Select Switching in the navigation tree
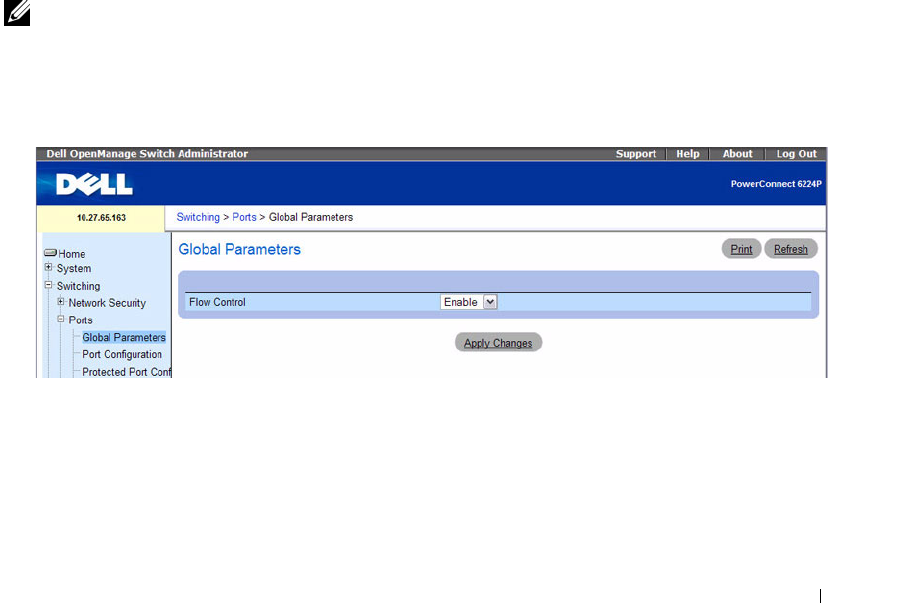900x603 pixels. (78, 286)
